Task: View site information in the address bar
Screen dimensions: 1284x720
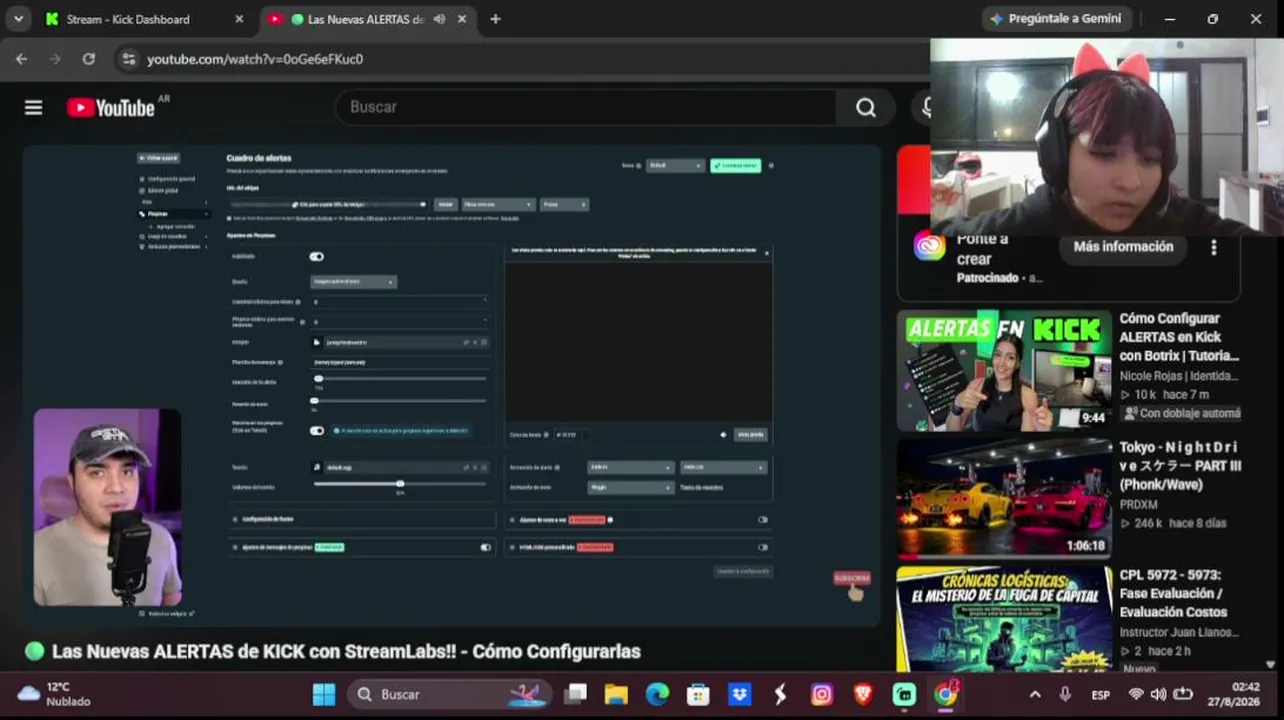Action: tap(127, 59)
